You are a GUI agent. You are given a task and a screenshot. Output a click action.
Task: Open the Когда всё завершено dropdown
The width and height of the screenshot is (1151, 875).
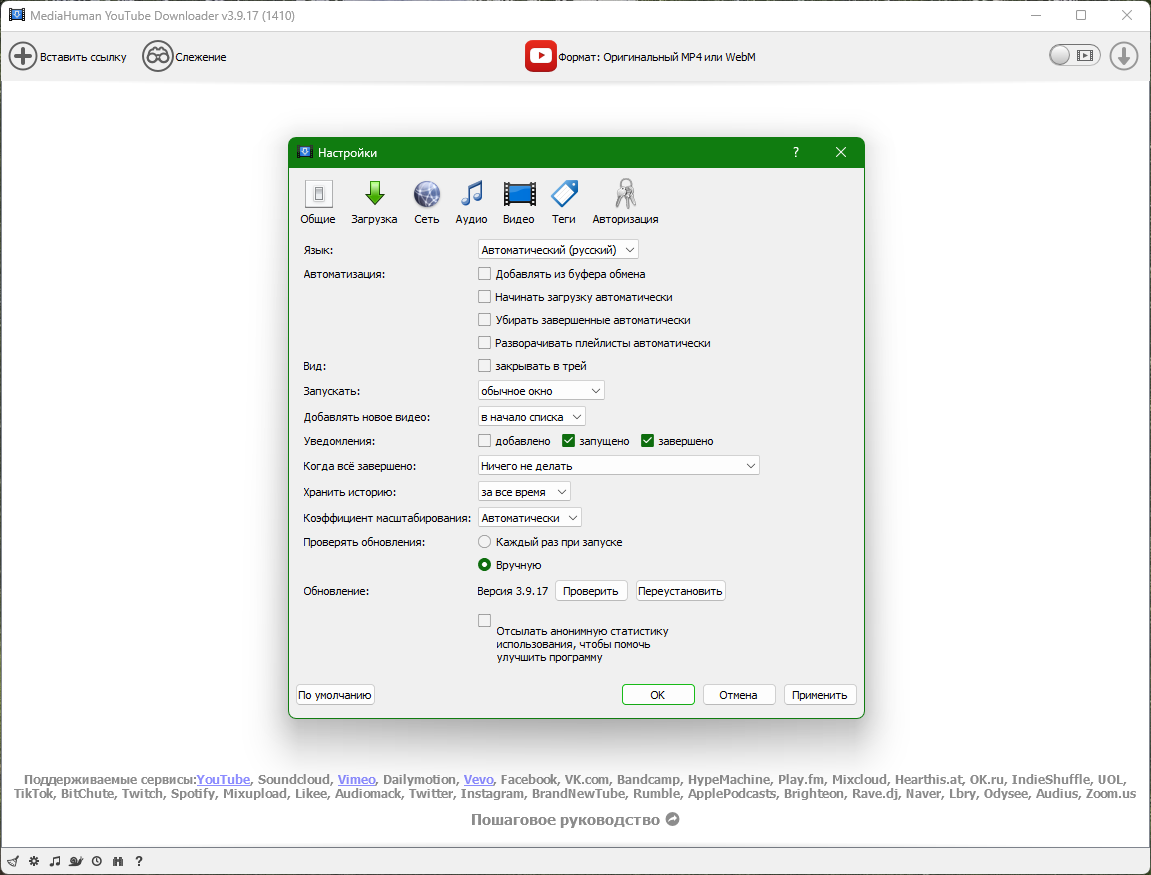tap(619, 466)
